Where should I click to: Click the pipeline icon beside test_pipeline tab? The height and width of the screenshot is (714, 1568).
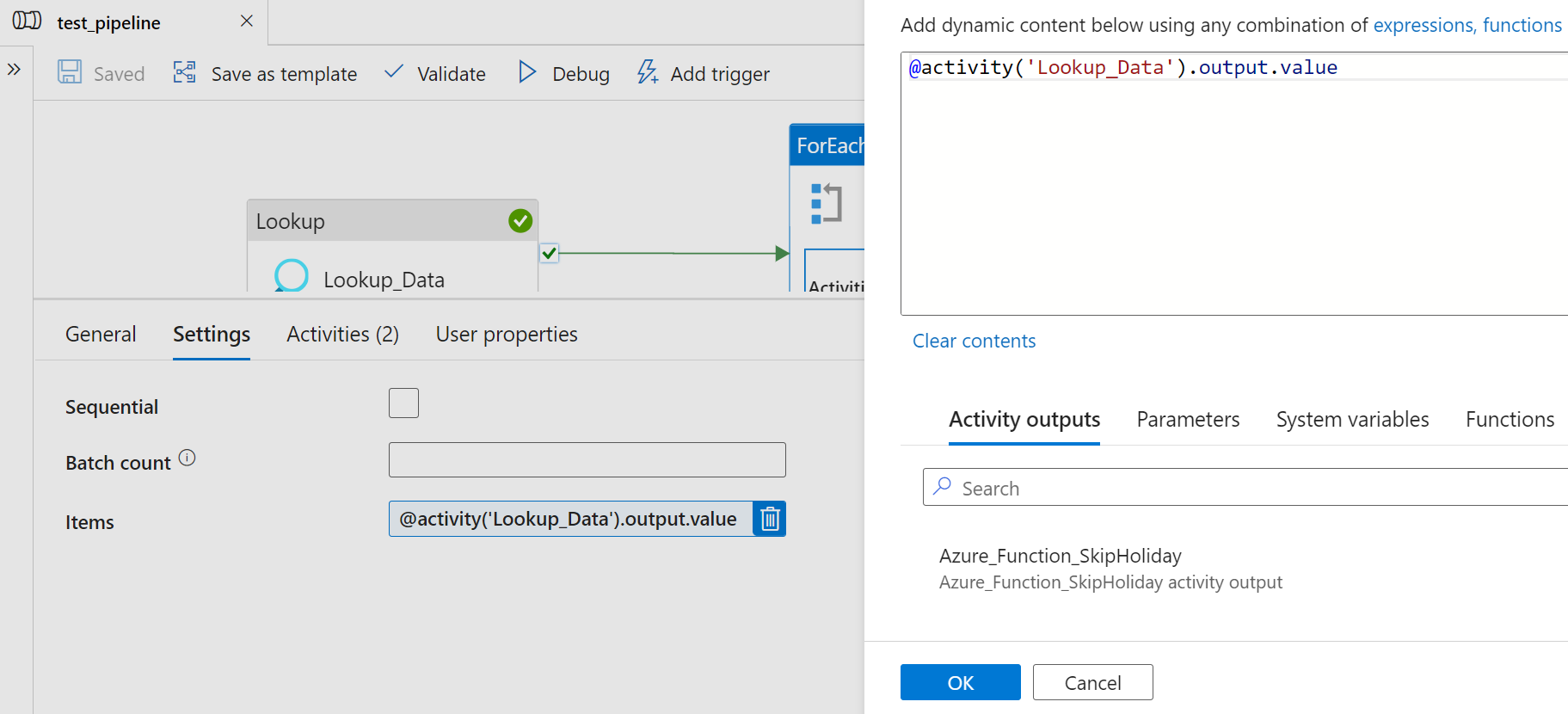click(x=27, y=21)
